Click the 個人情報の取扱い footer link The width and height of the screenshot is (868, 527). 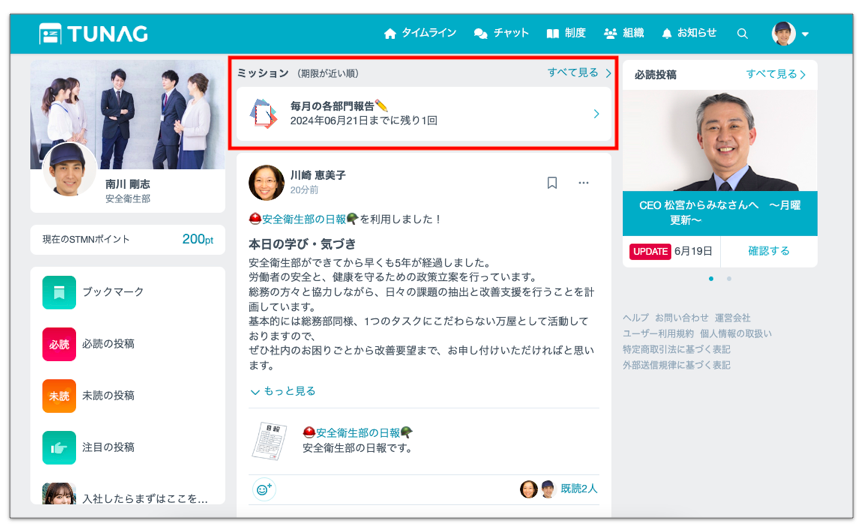pyautogui.click(x=736, y=333)
